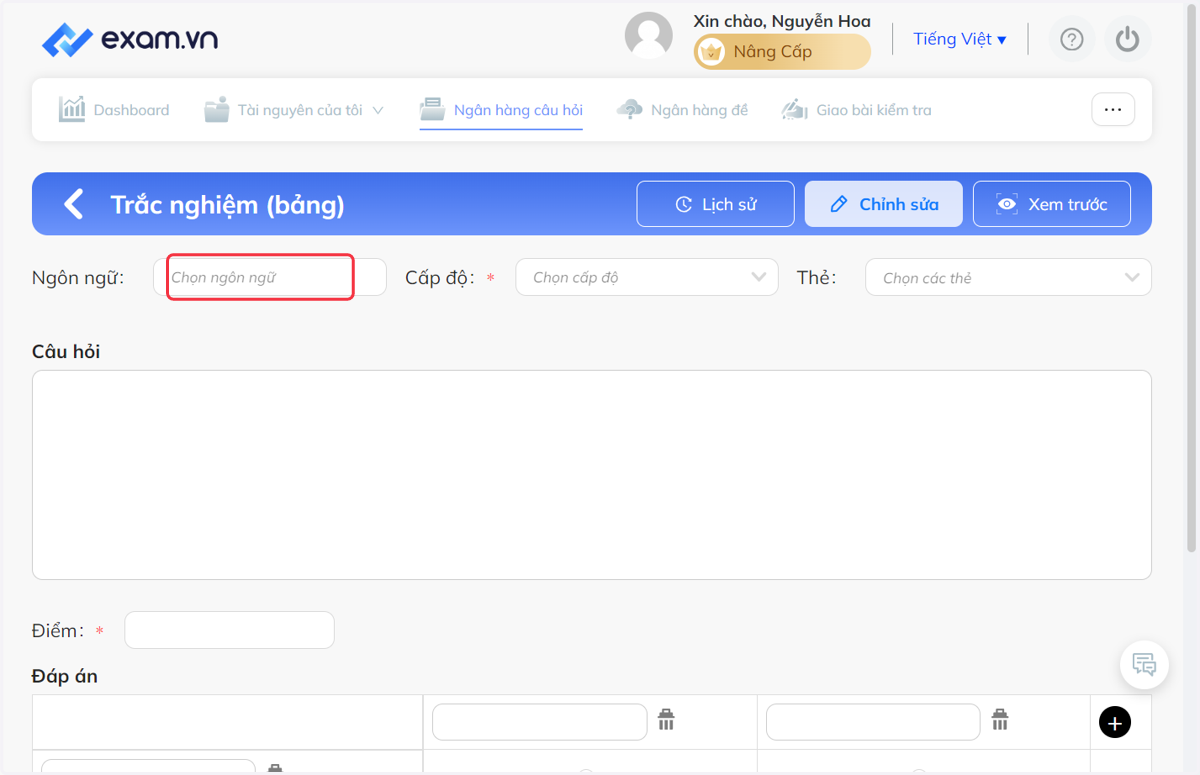Click the vertical page scrollbar
The height and width of the screenshot is (775, 1200).
pyautogui.click(x=1191, y=280)
